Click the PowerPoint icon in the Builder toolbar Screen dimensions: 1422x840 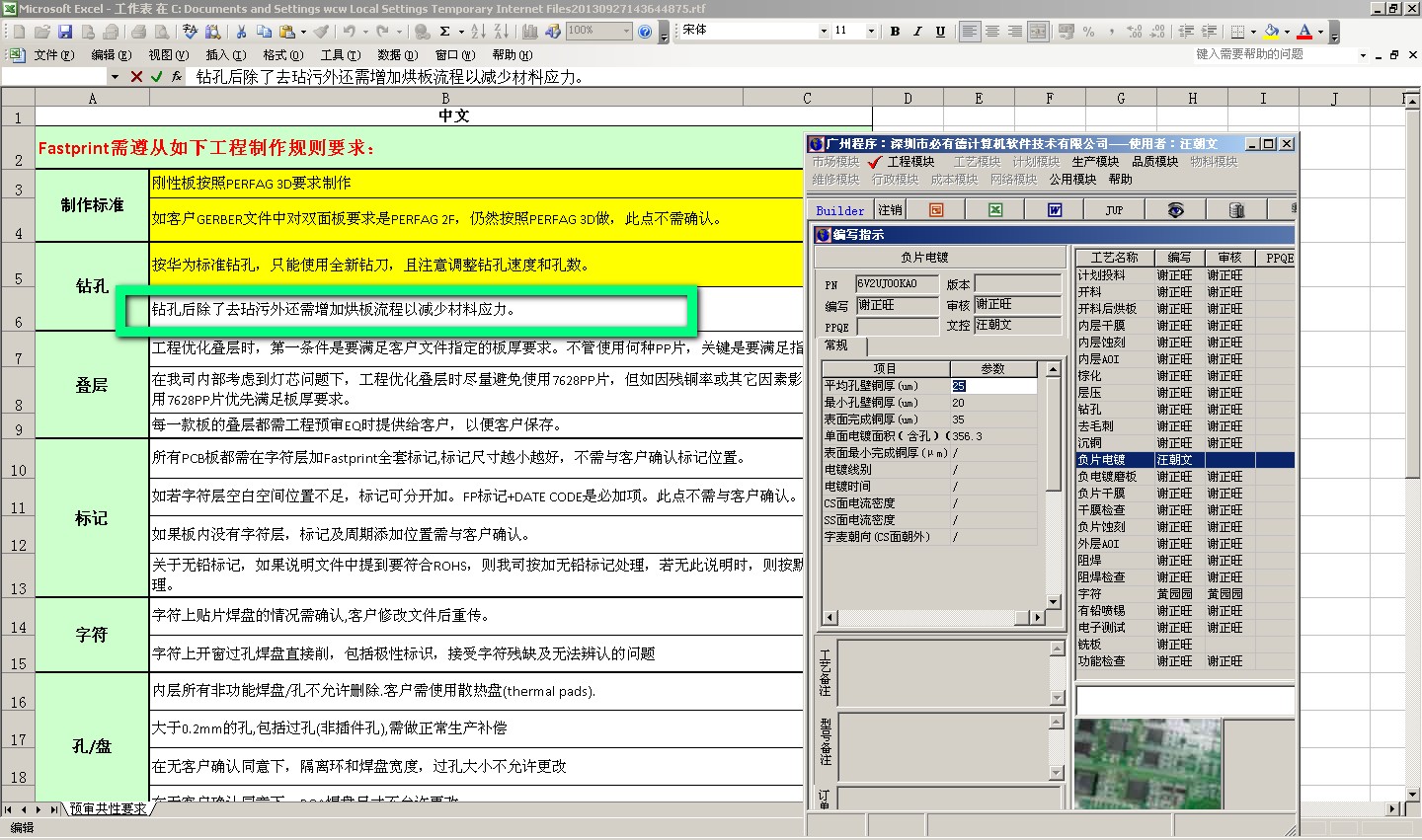[x=936, y=209]
